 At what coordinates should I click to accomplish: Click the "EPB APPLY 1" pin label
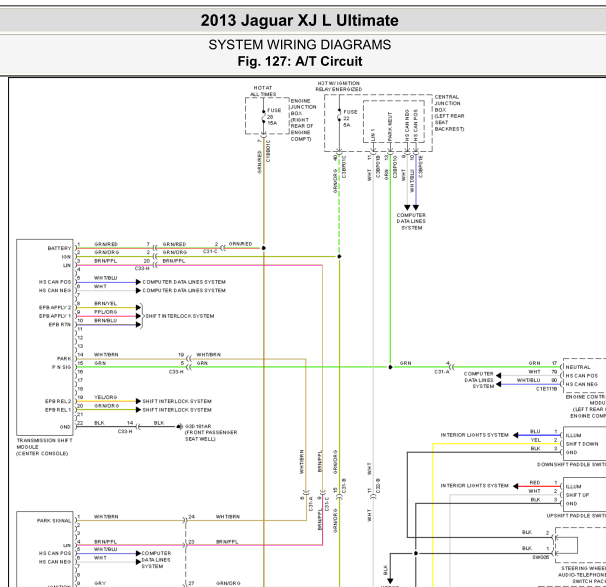pos(55,316)
